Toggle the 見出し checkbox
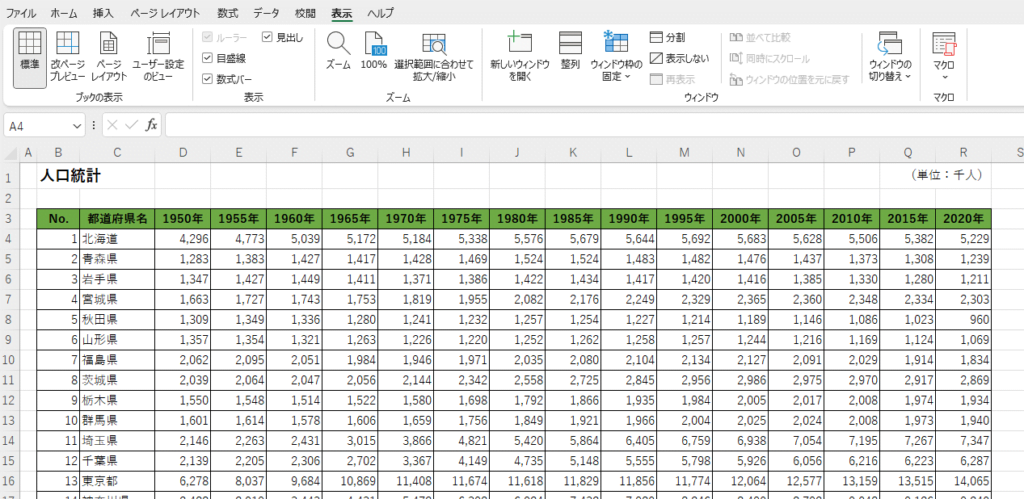This screenshot has height=499, width=1024. (267, 38)
